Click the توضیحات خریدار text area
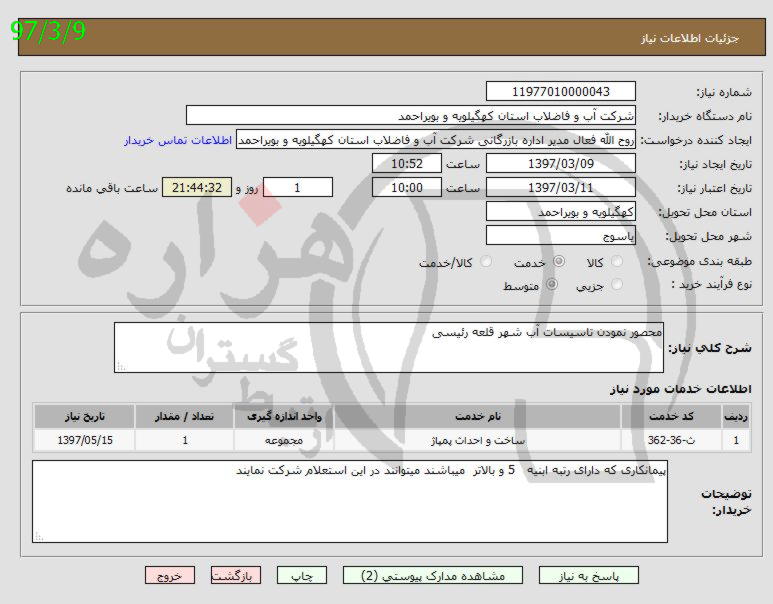The height and width of the screenshot is (604, 773). pyautogui.click(x=350, y=501)
